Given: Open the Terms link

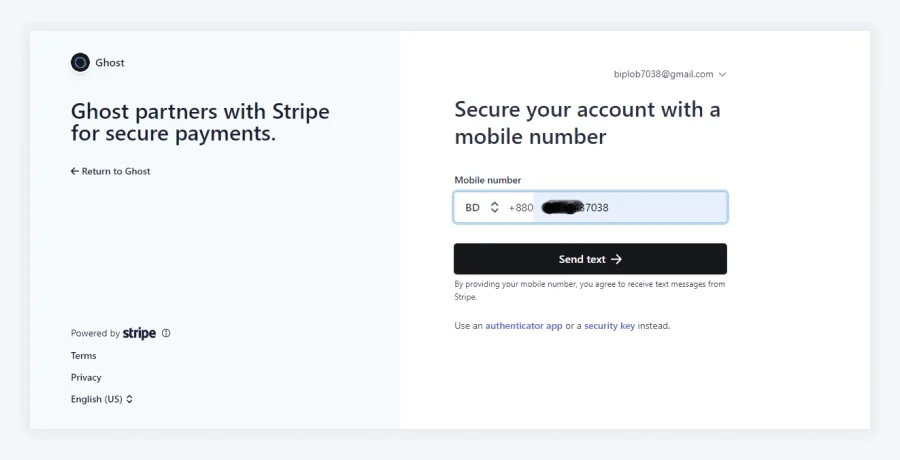Looking at the screenshot, I should tap(83, 355).
